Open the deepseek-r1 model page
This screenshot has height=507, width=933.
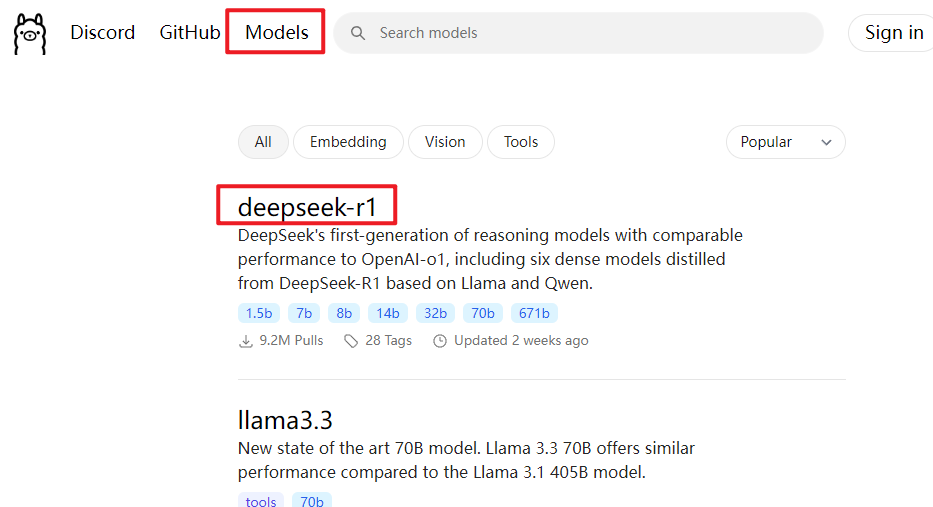point(307,206)
